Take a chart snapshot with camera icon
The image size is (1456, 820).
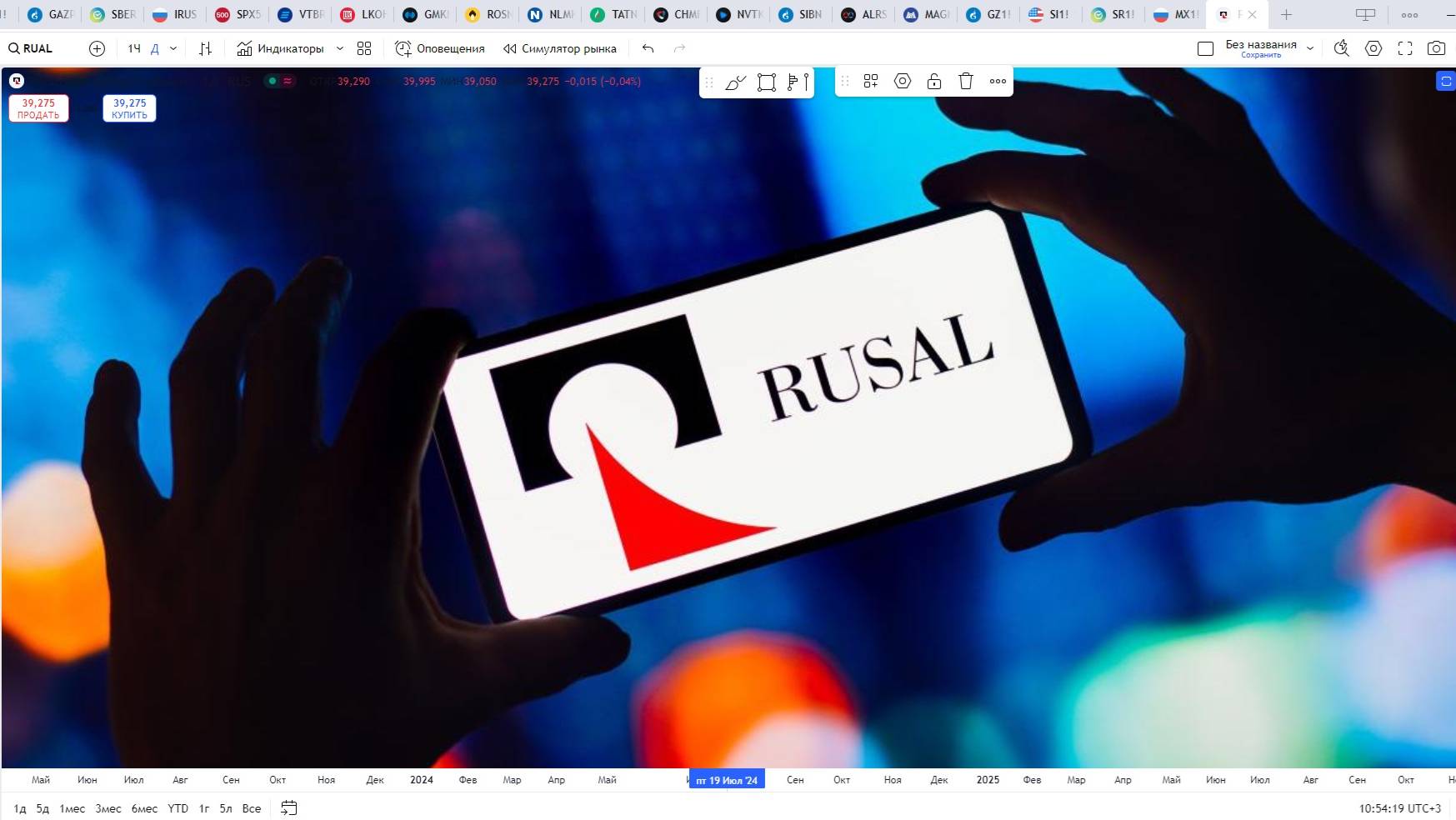point(1436,48)
